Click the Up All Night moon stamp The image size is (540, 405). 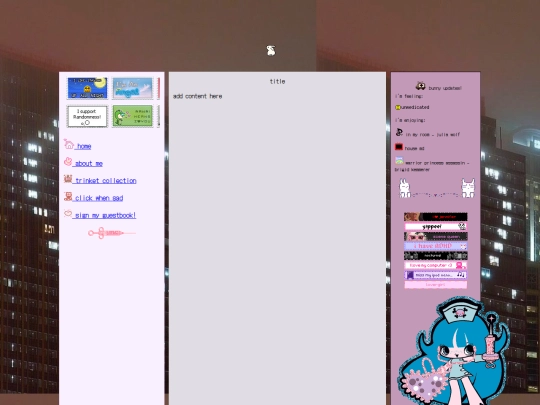click(x=87, y=88)
